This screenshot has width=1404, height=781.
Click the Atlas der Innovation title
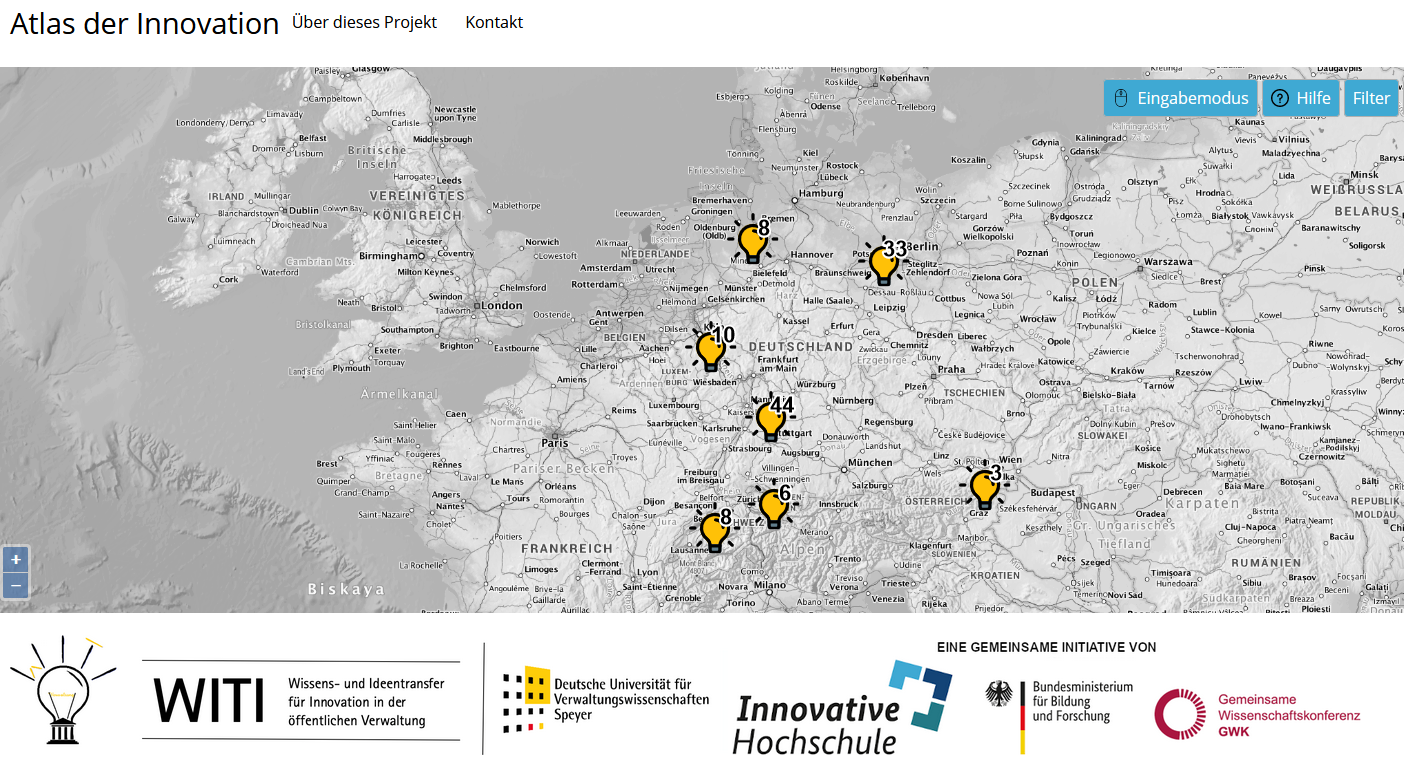[144, 24]
